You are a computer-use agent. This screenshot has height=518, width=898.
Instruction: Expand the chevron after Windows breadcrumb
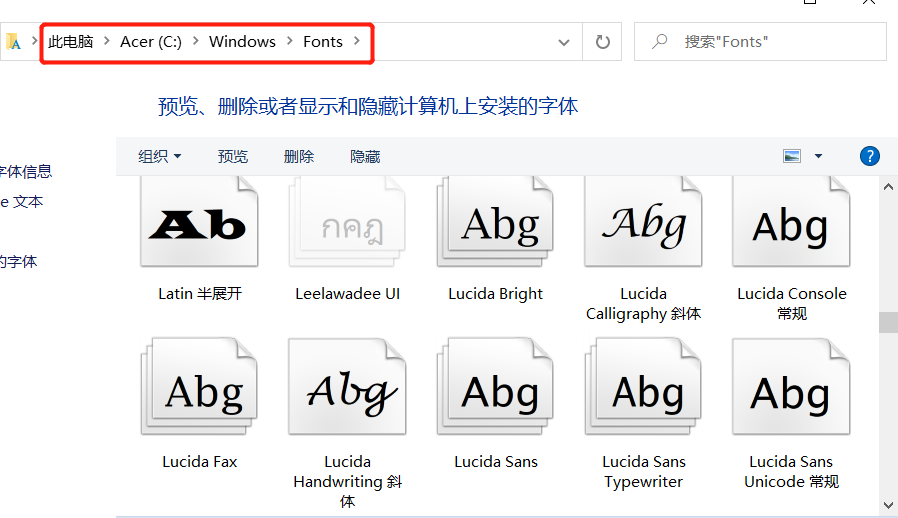[290, 41]
